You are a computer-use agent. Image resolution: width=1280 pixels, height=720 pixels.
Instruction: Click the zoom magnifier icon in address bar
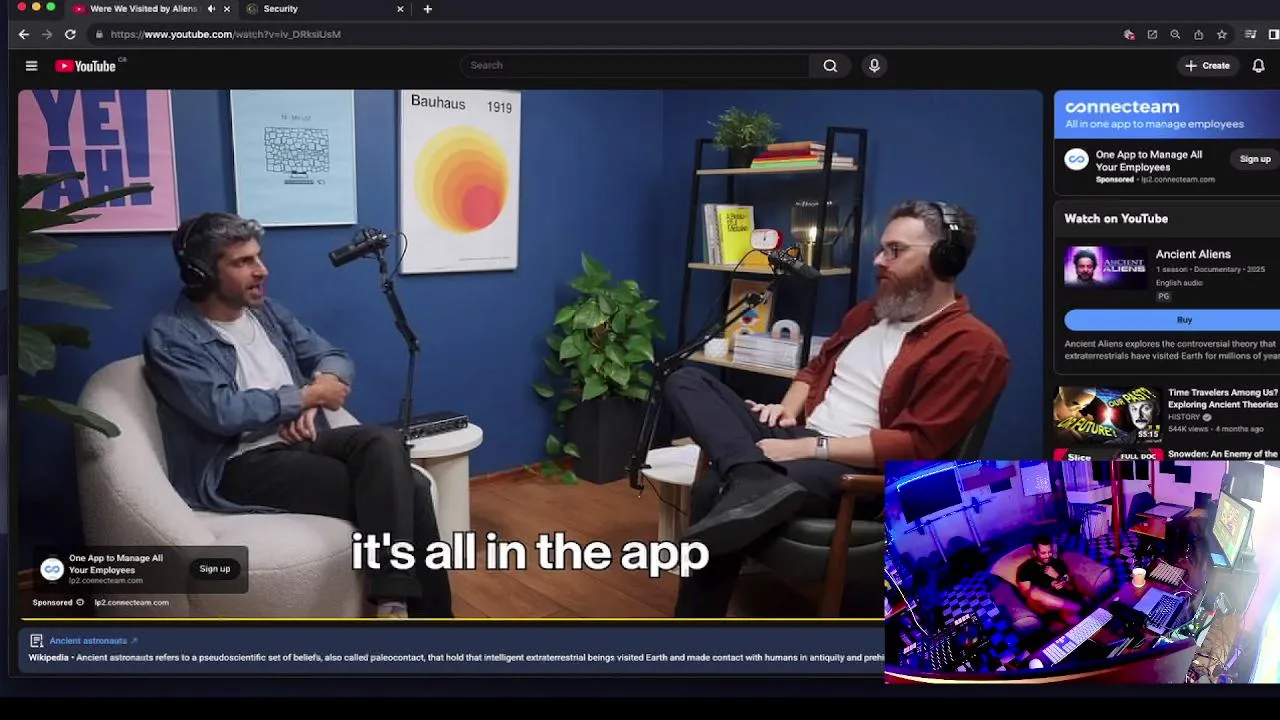1175,34
